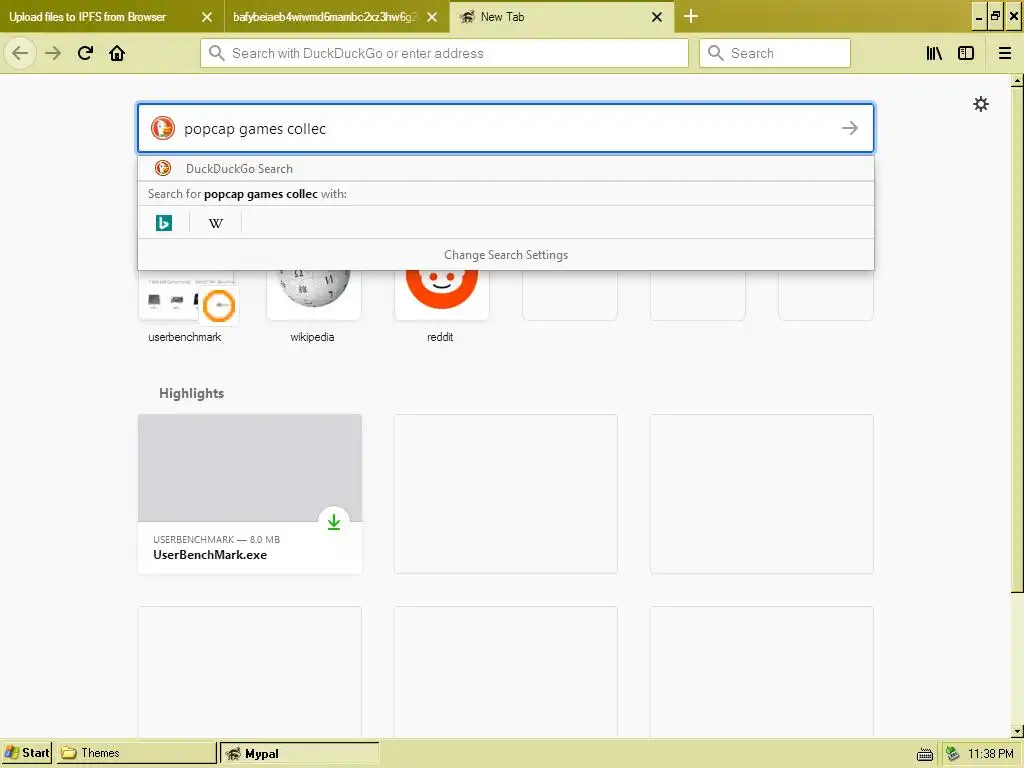Click the green download icon on highlight
1024x768 pixels.
pos(334,522)
